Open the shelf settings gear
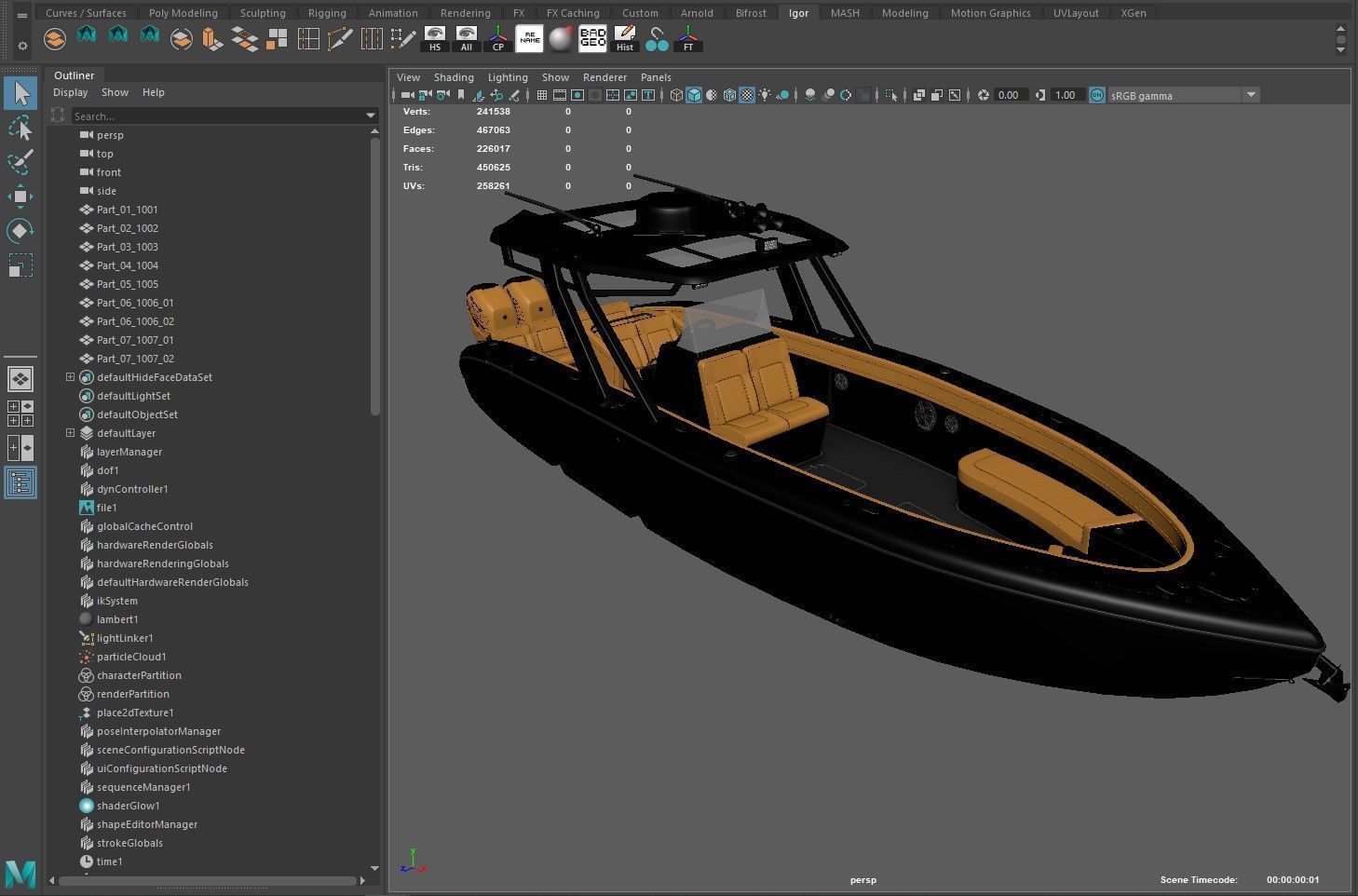The width and height of the screenshot is (1358, 896). tap(23, 44)
